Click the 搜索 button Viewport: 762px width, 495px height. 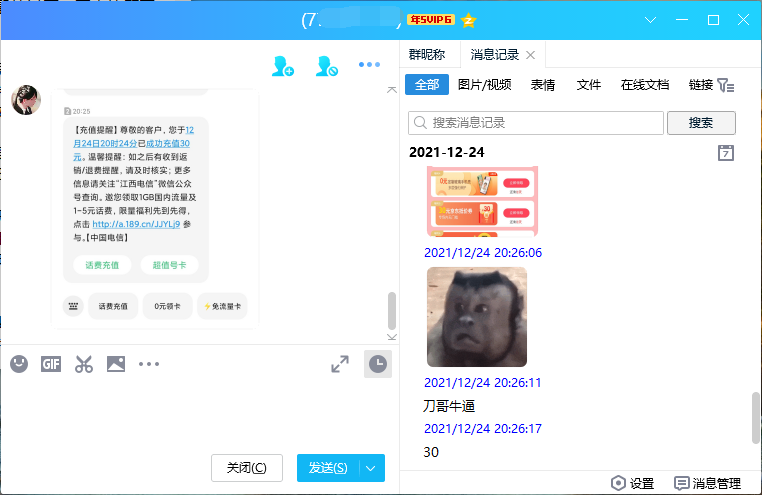click(x=701, y=123)
